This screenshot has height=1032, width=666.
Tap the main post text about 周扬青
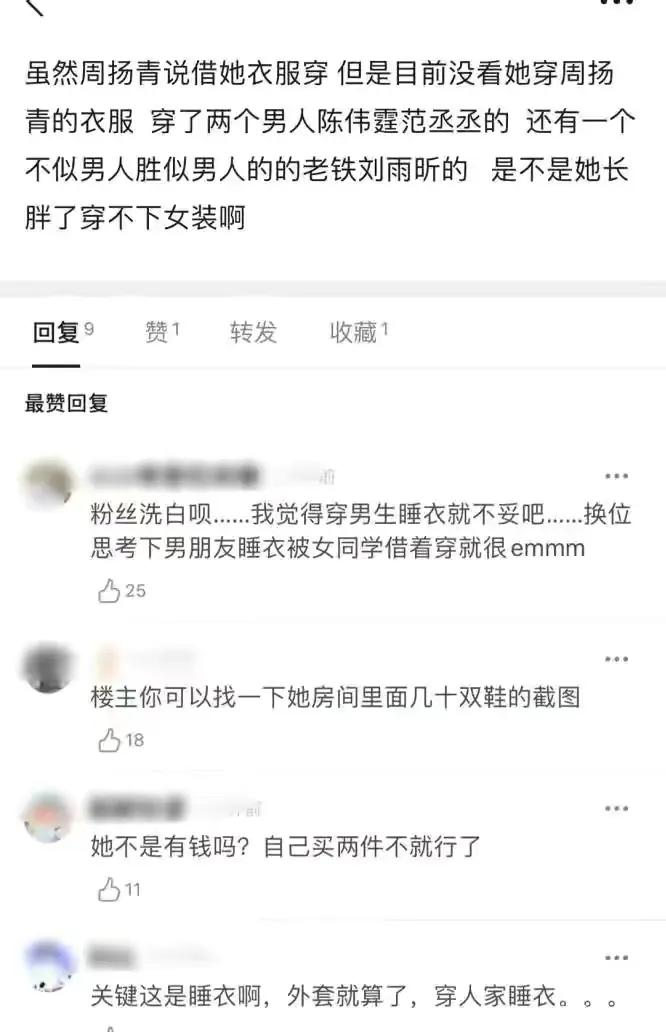point(330,145)
